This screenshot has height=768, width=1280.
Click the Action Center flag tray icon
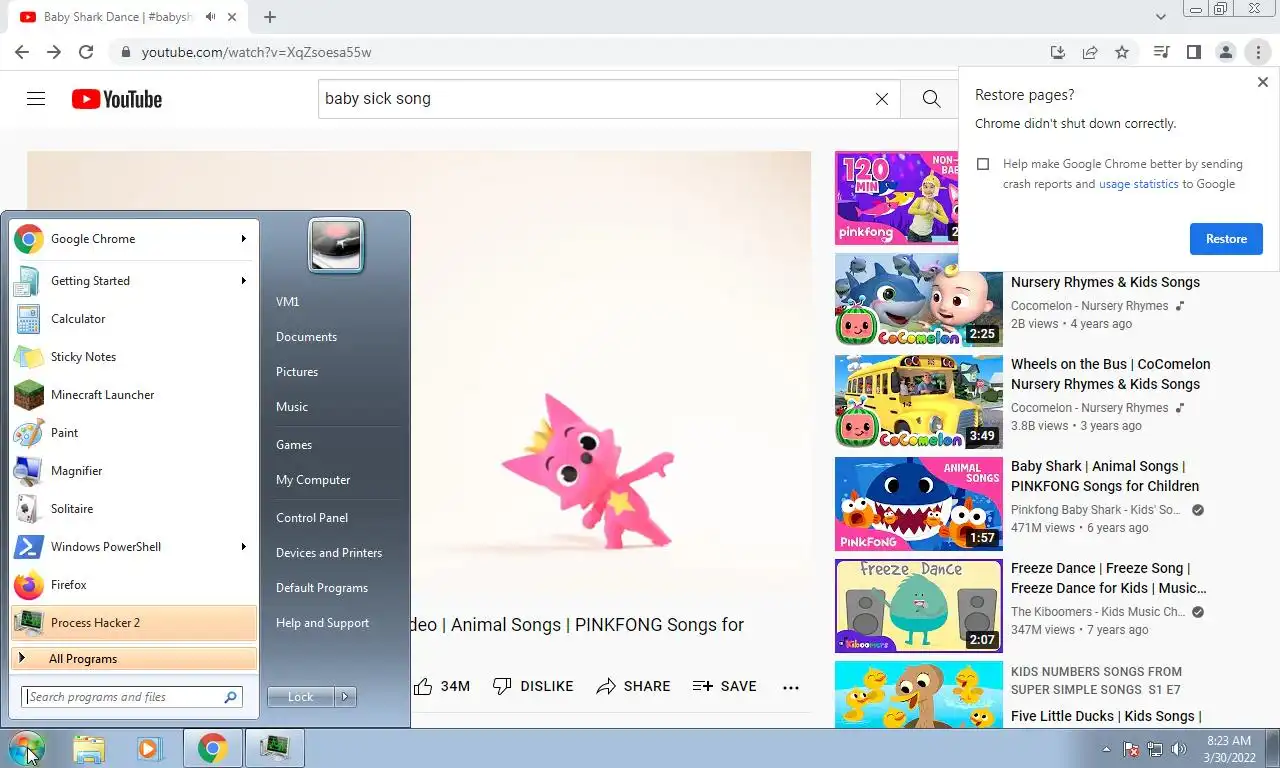point(1131,749)
